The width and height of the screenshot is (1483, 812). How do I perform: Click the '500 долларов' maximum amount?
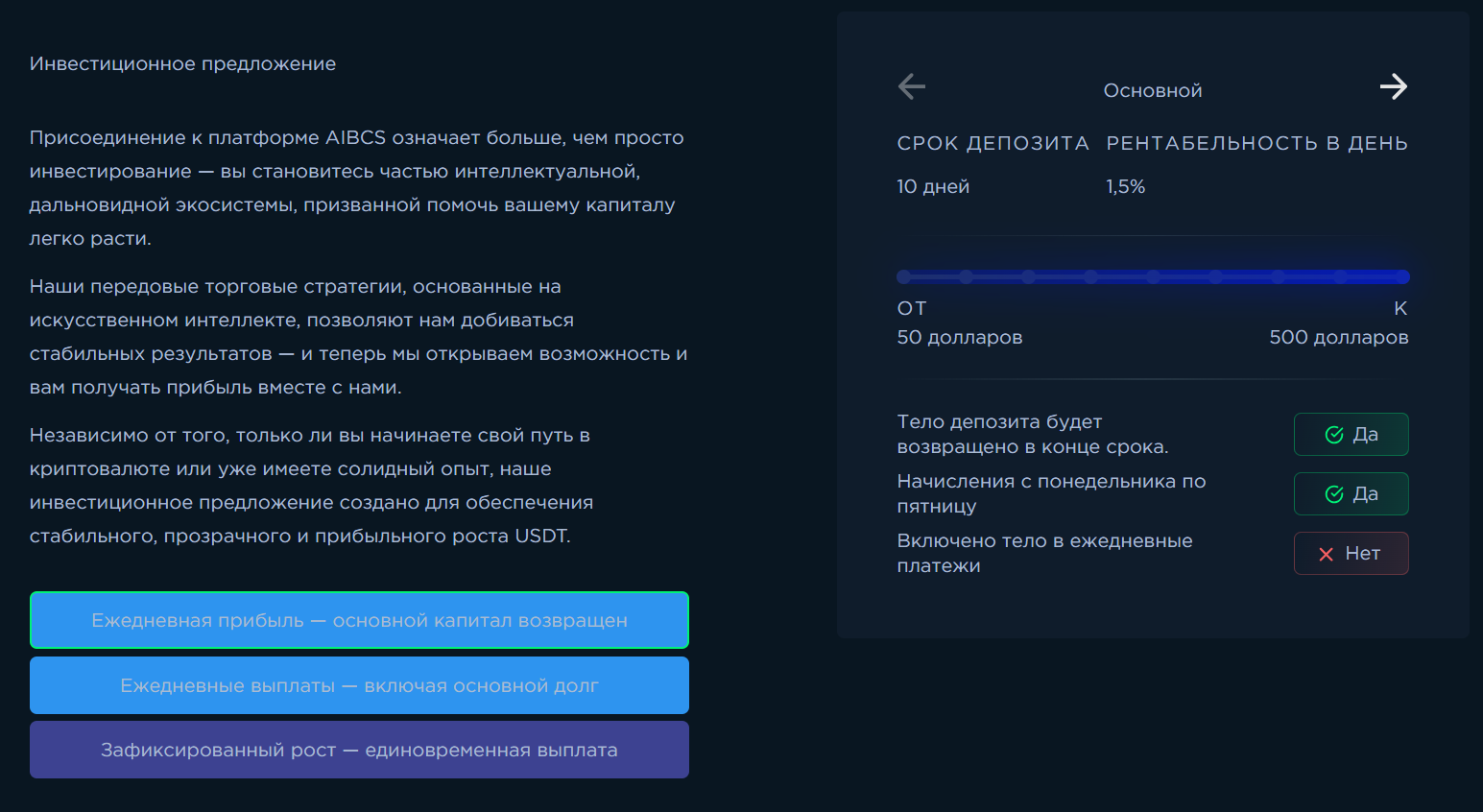pos(1339,337)
